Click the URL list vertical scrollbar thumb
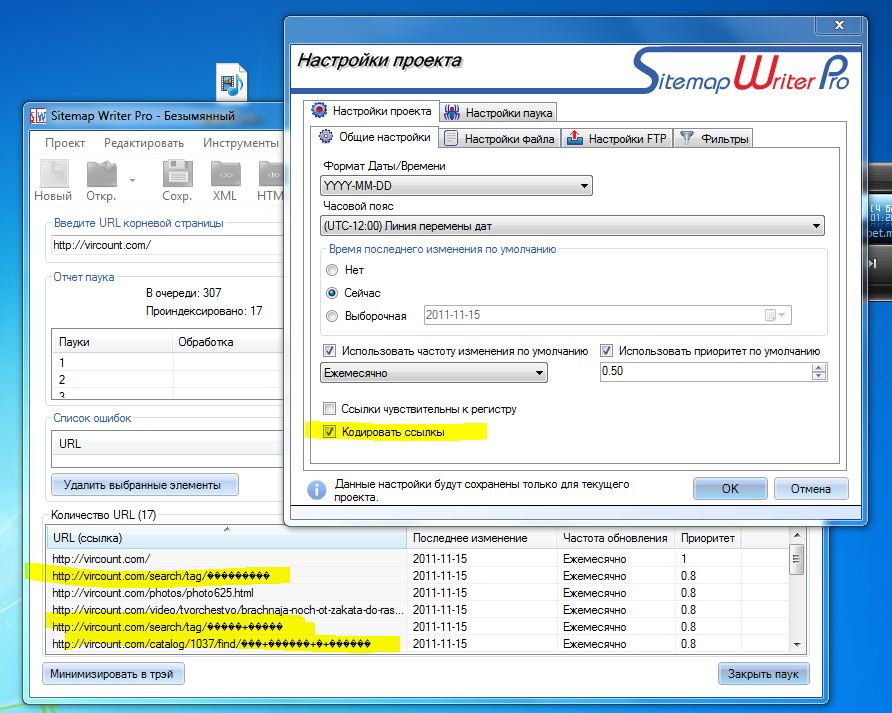The image size is (892, 713). coord(797,559)
